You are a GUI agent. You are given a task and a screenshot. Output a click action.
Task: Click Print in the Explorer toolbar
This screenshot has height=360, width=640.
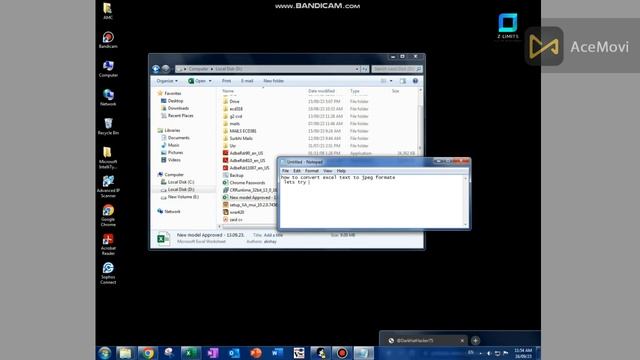tap(227, 81)
